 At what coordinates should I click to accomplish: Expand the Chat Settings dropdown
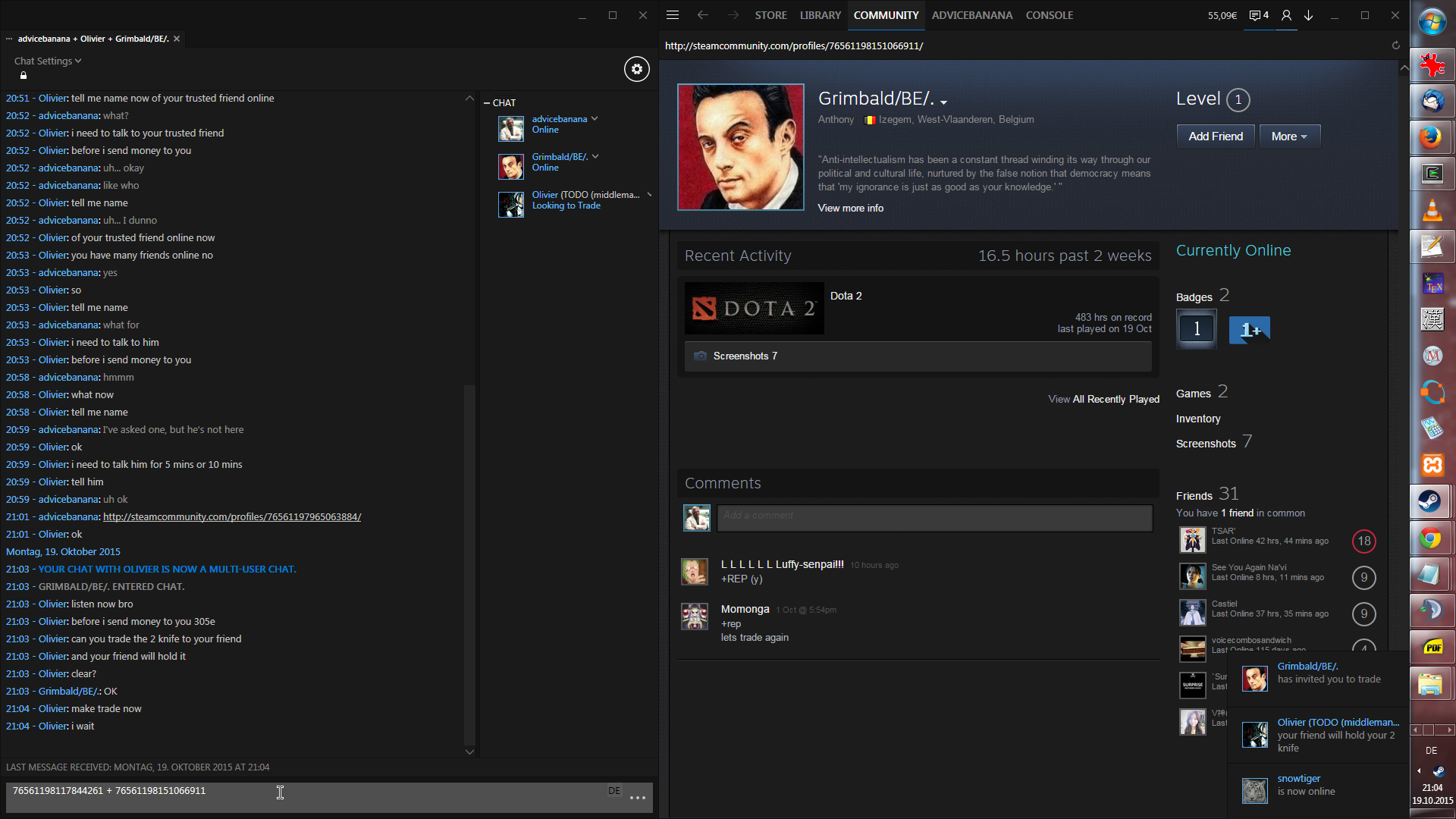(x=47, y=61)
